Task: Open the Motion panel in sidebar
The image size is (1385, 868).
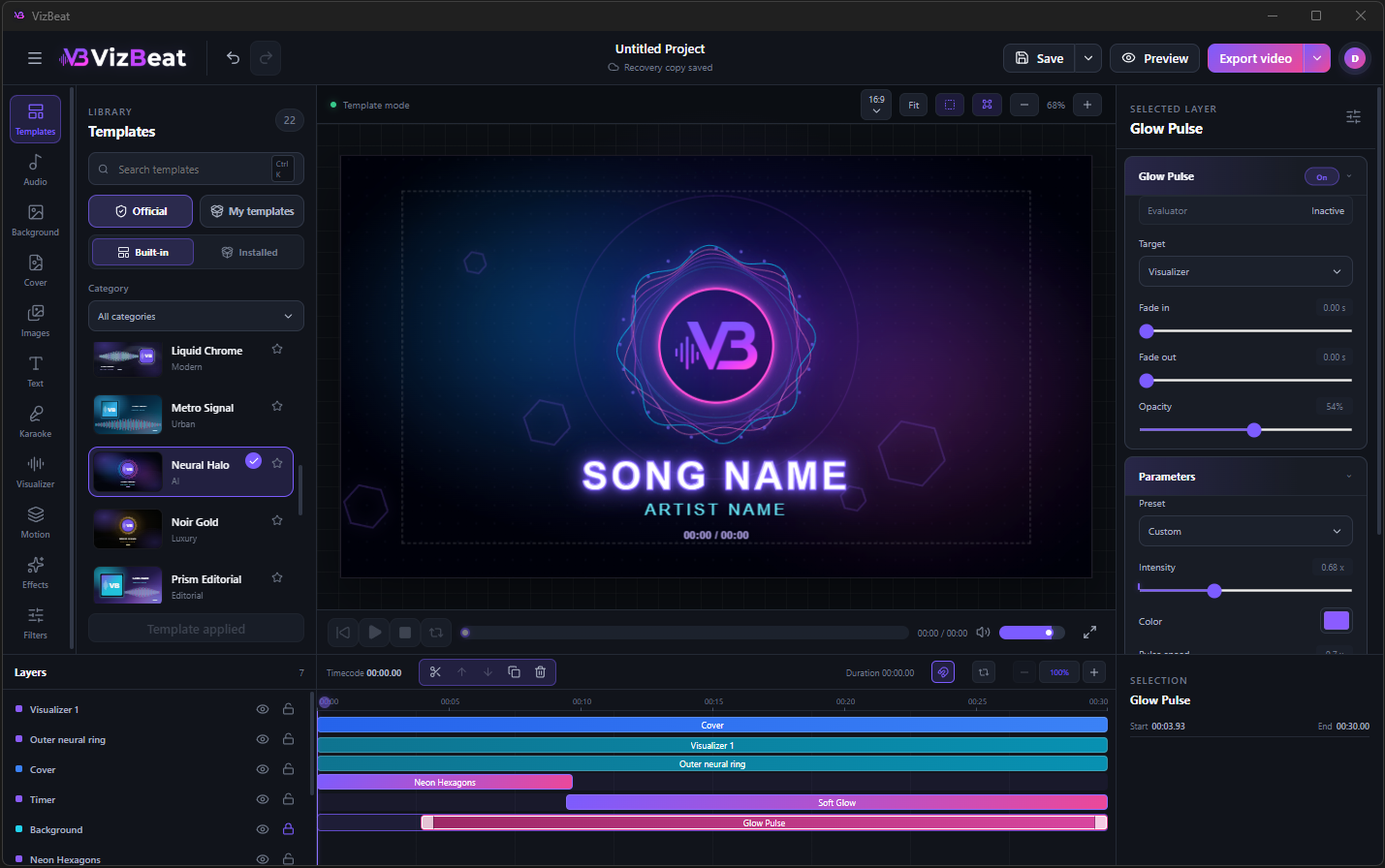Action: (x=35, y=522)
